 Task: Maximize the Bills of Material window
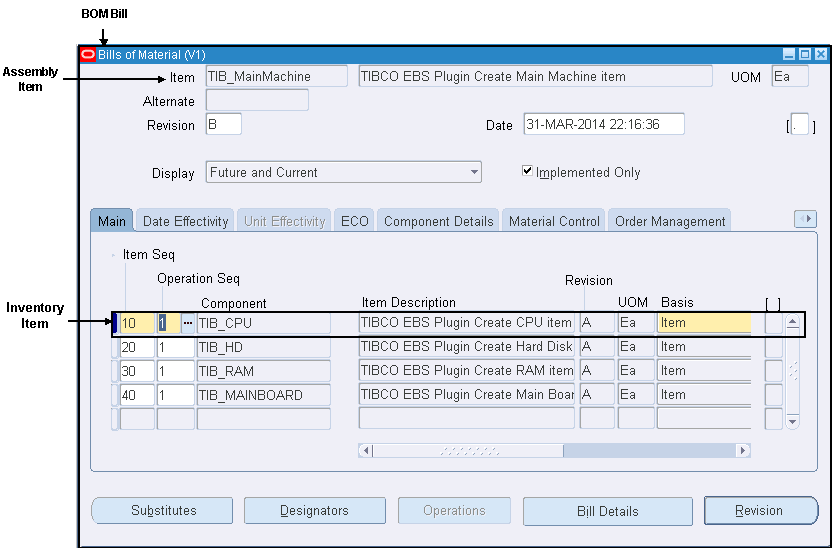point(805,54)
